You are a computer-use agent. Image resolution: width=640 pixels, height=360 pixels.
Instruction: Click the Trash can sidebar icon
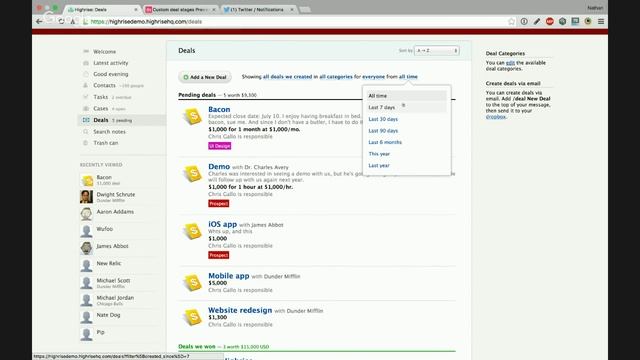click(86, 143)
